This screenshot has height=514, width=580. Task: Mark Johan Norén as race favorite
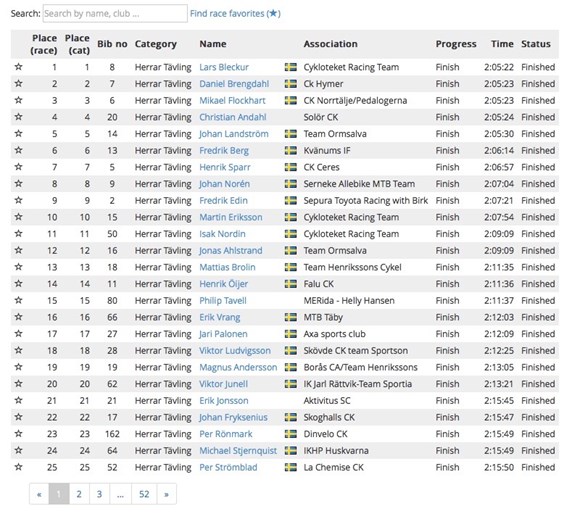[18, 184]
